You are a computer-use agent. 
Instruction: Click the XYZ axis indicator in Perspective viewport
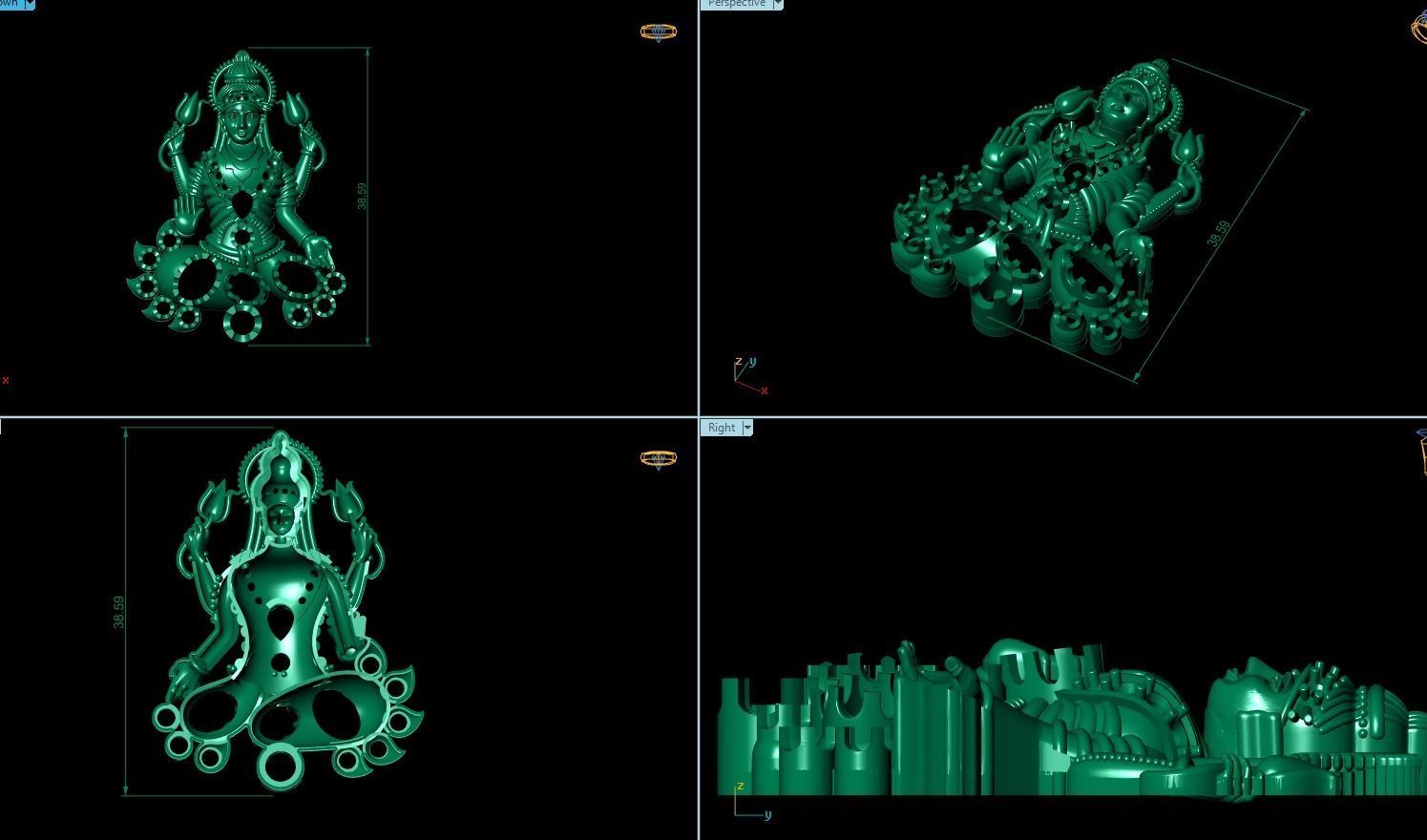coord(750,376)
